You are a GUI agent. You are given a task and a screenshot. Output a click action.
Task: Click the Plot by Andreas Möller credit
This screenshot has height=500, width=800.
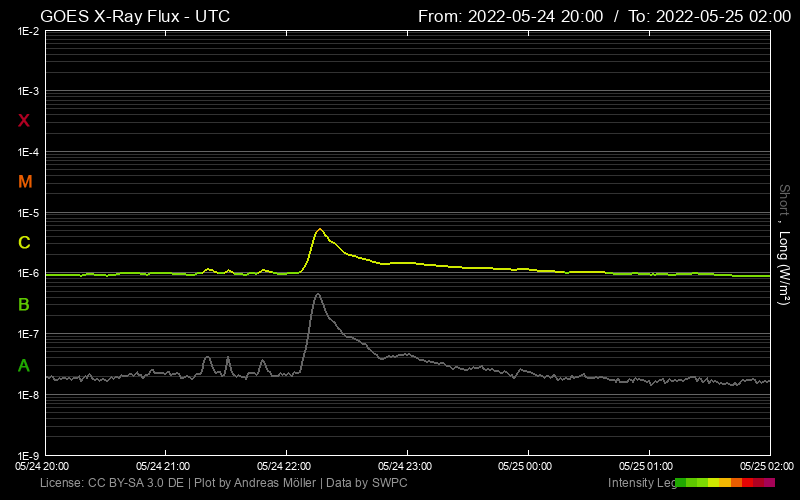pos(255,483)
